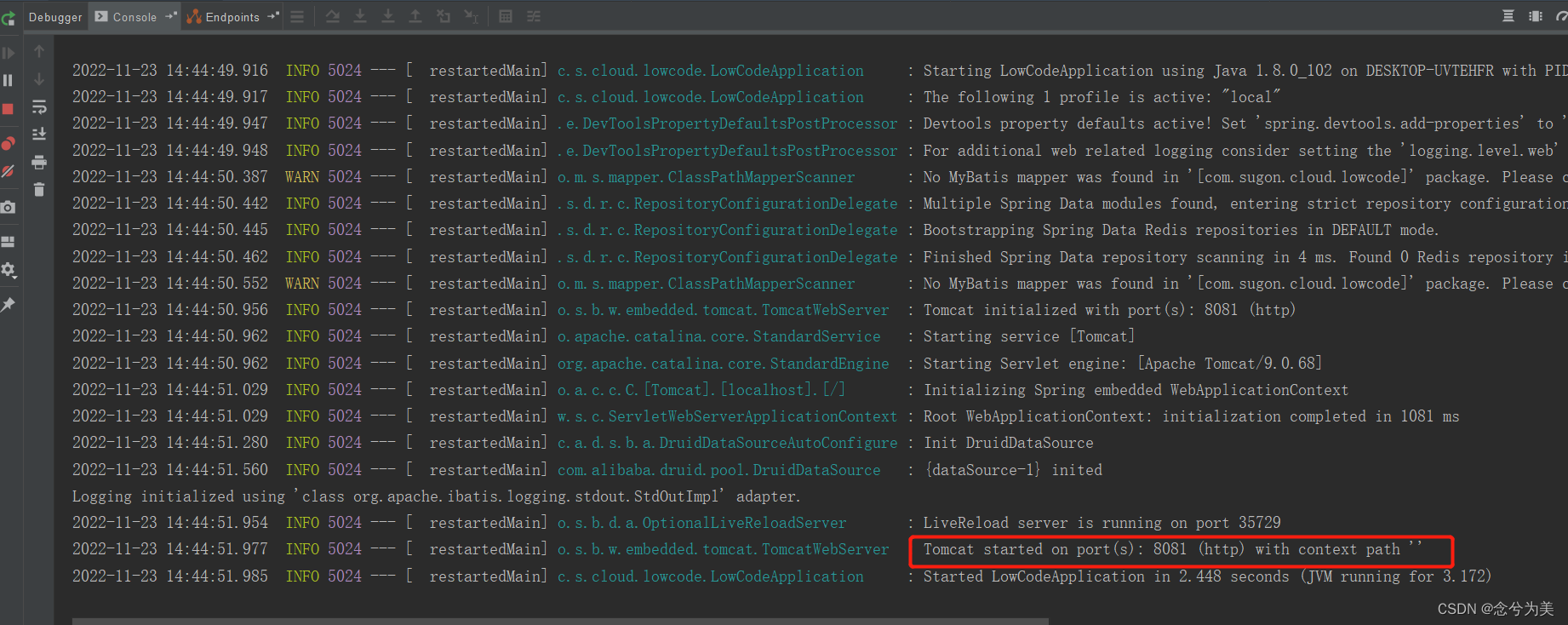This screenshot has width=1568, height=625.
Task: Click the o.a.c.c.C.[Tomcat].[localhost].[/] logger
Action: (701, 390)
